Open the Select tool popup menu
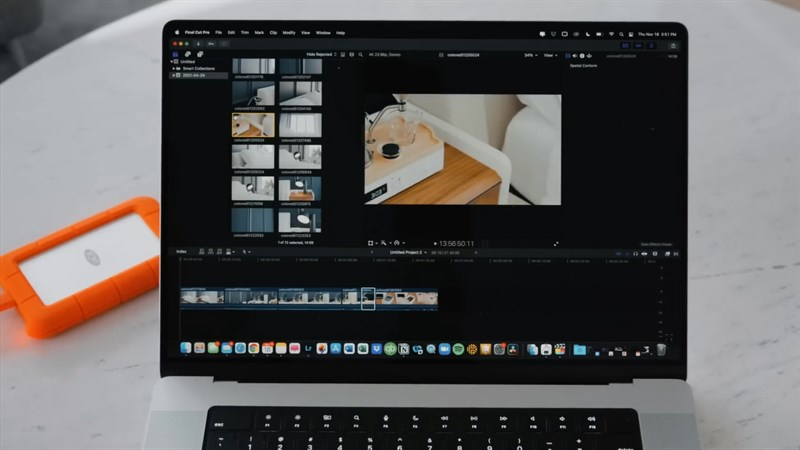 246,252
